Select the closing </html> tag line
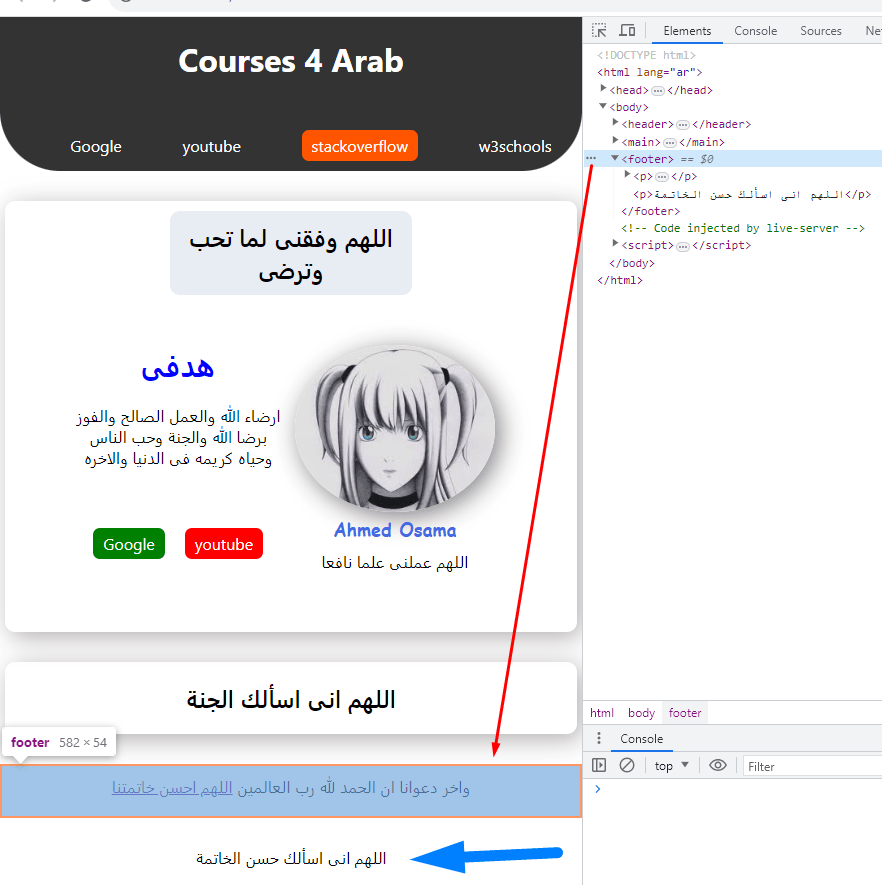 pyautogui.click(x=620, y=280)
